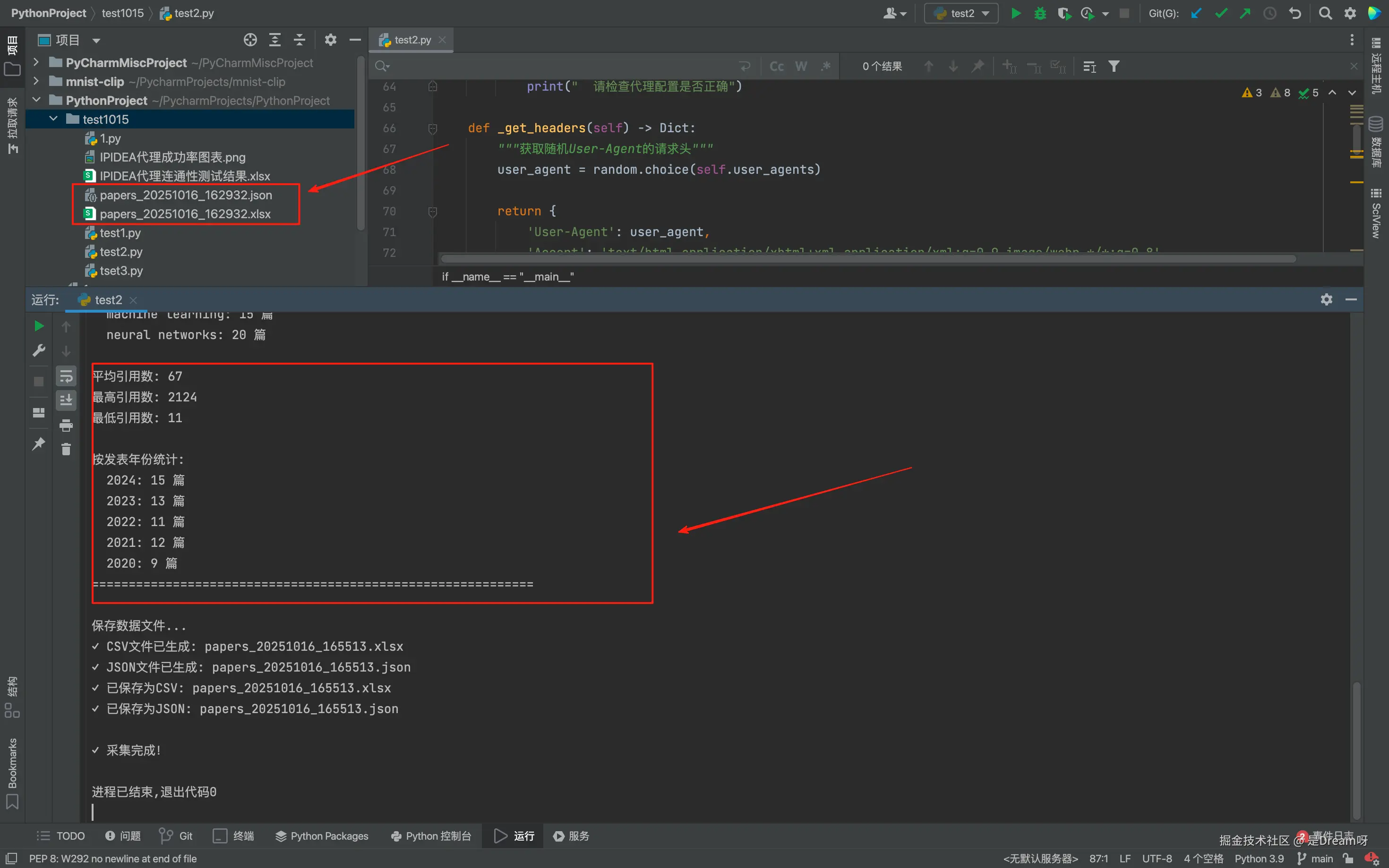Click the 终端 terminal button
Viewport: 1389px width, 868px height.
click(x=233, y=836)
